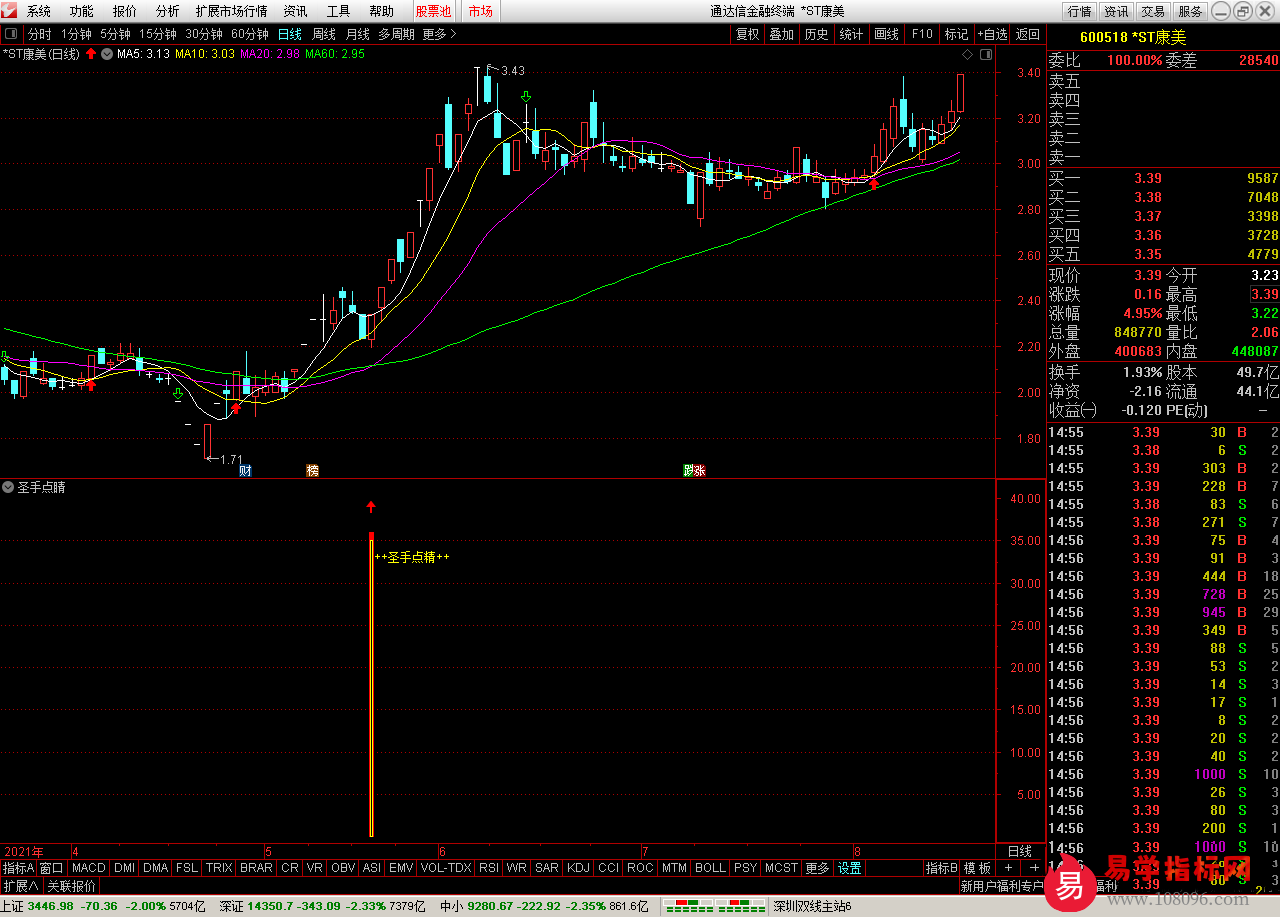Select the 60分钟 period
This screenshot has width=1280, height=918.
tap(250, 34)
